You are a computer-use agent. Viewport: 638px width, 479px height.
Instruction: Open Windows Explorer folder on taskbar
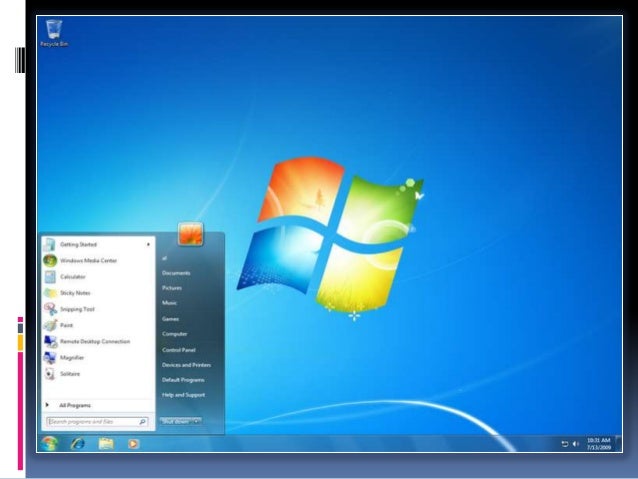106,444
